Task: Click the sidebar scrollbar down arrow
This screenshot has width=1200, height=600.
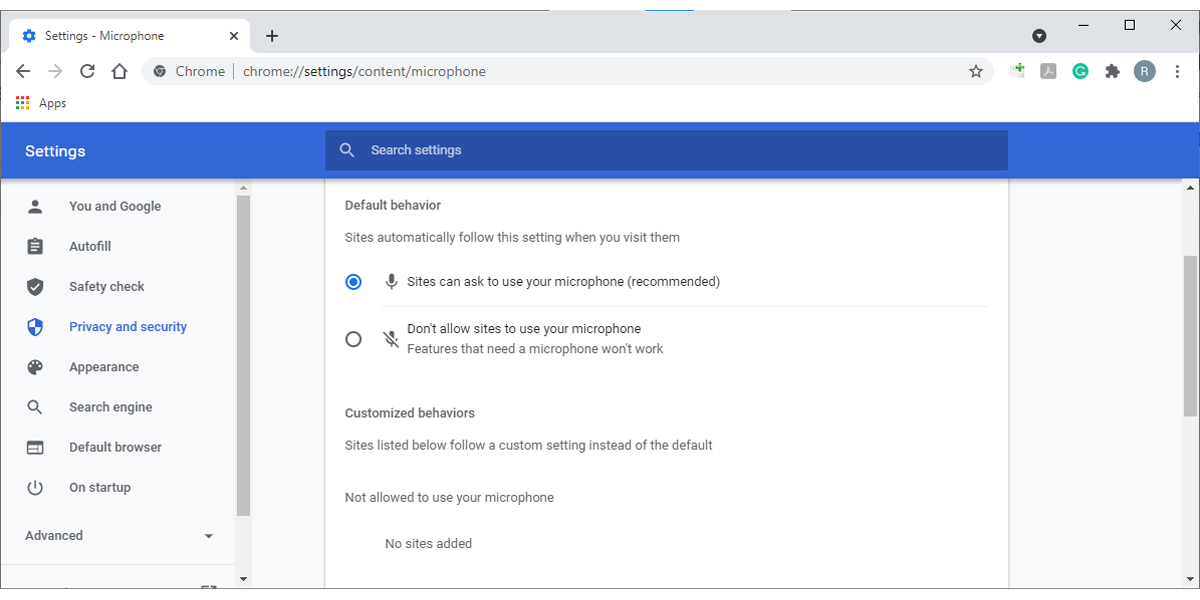Action: [243, 578]
